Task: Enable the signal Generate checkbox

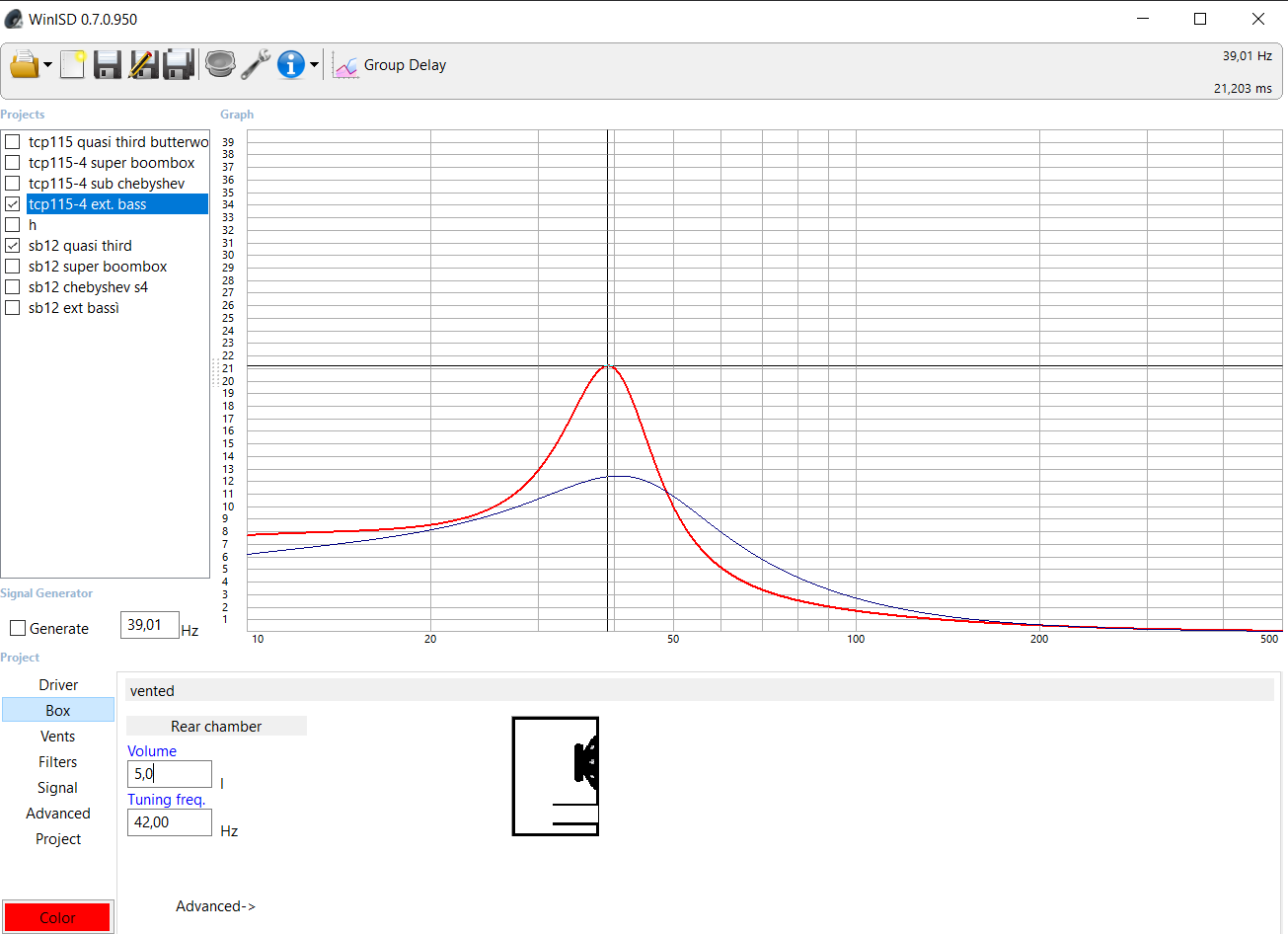Action: pyautogui.click(x=18, y=629)
